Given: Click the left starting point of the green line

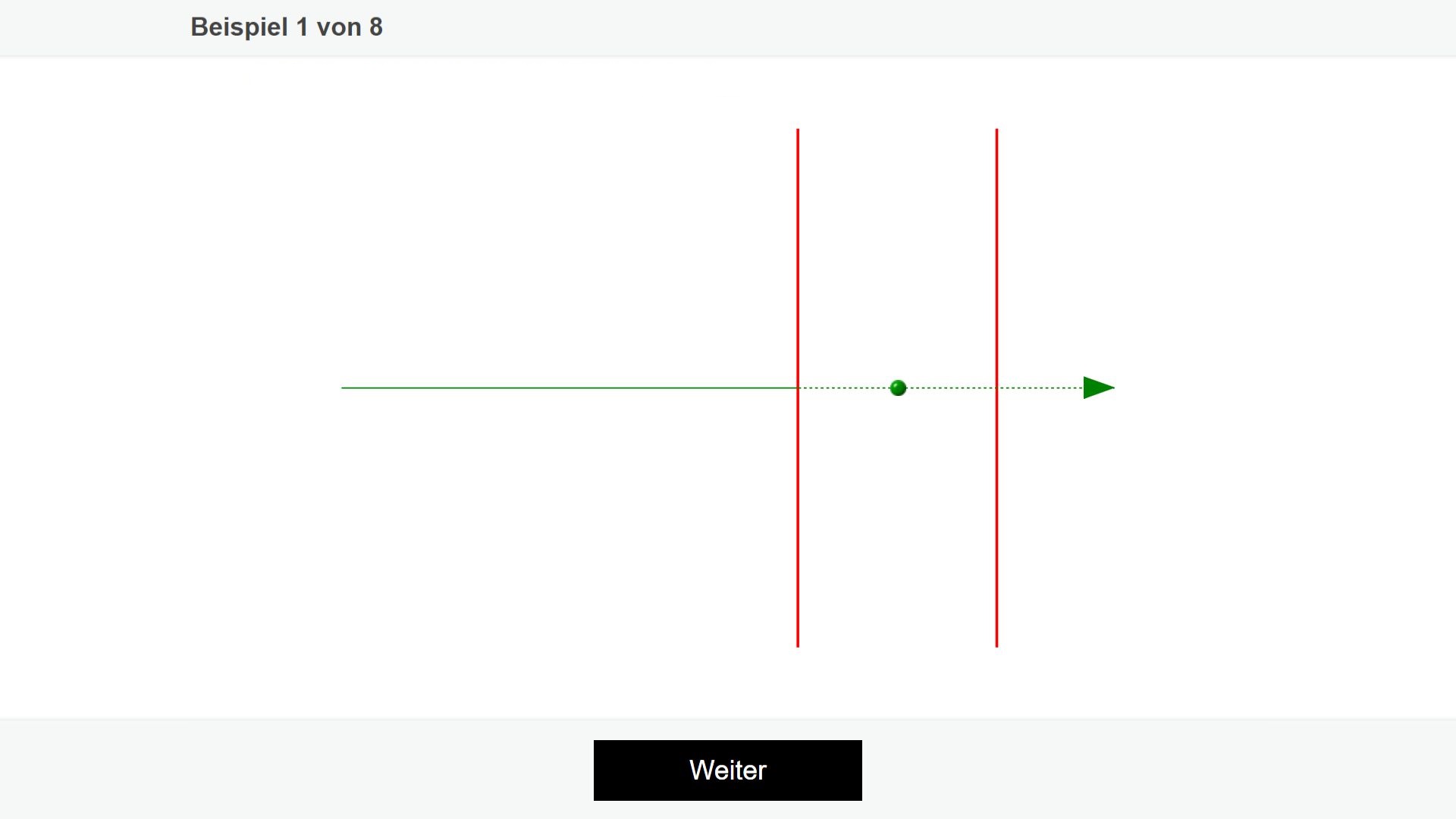Looking at the screenshot, I should point(342,388).
